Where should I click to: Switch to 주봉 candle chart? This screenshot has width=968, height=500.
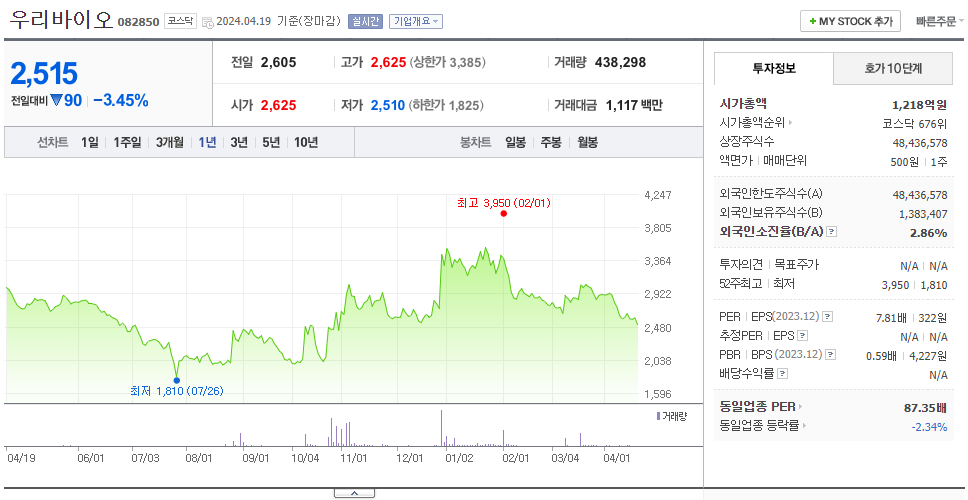click(551, 143)
